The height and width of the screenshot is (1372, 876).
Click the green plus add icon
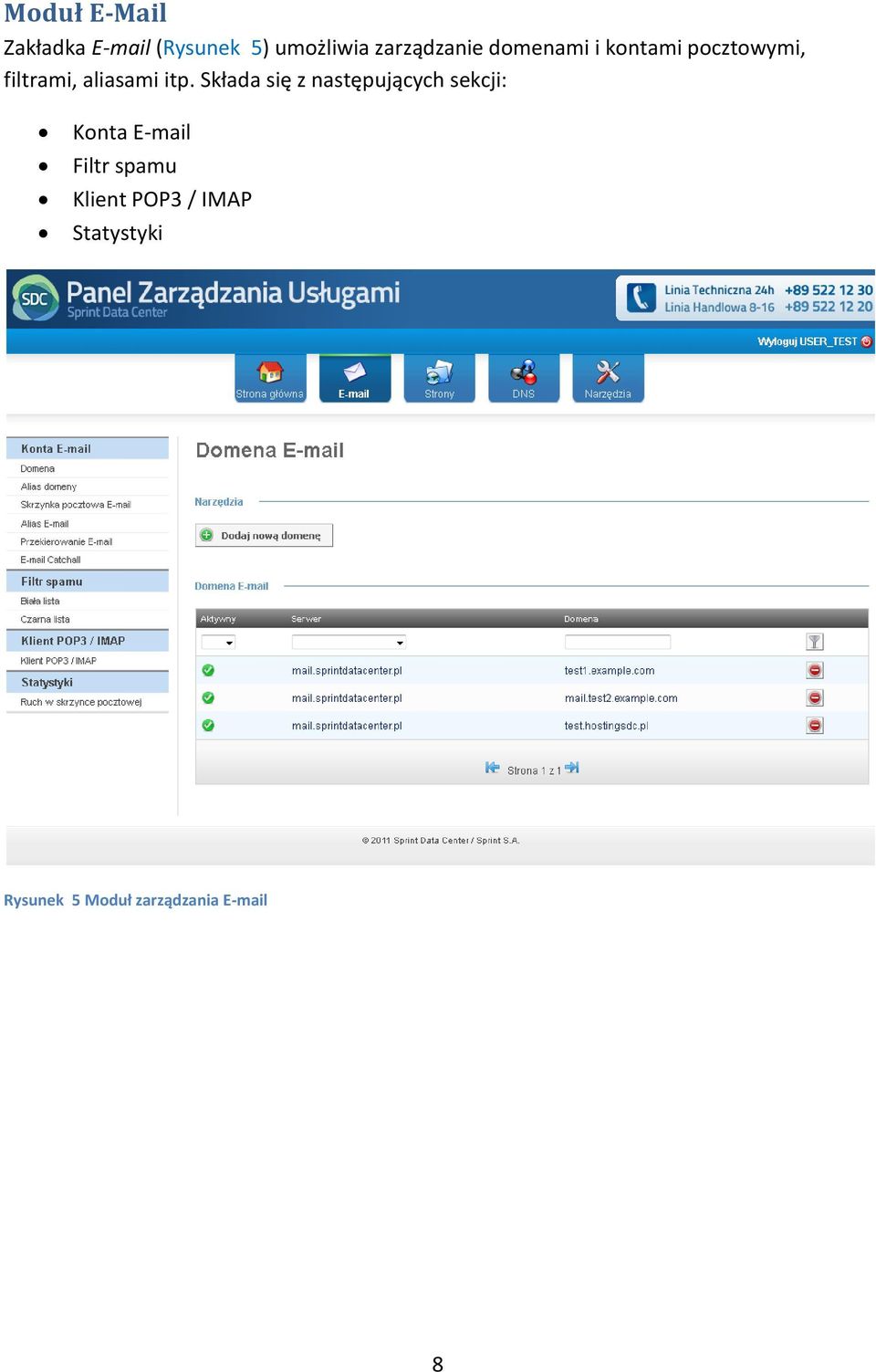pyautogui.click(x=207, y=536)
